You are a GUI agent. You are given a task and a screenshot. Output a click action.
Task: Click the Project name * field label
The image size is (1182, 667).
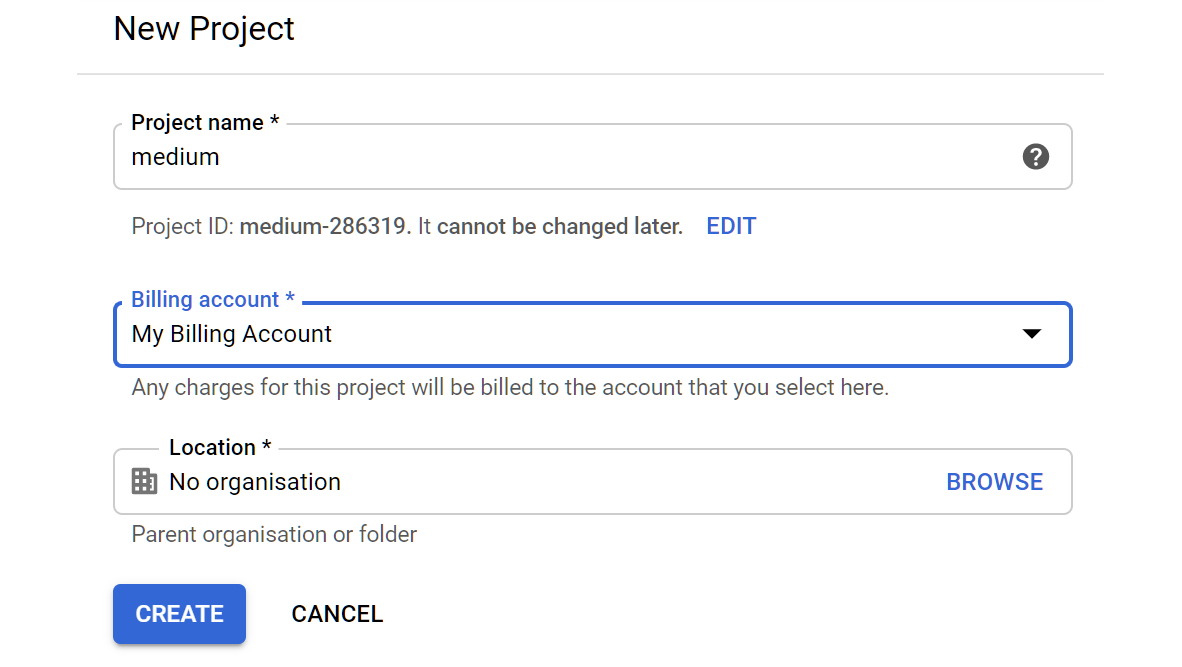tap(205, 122)
